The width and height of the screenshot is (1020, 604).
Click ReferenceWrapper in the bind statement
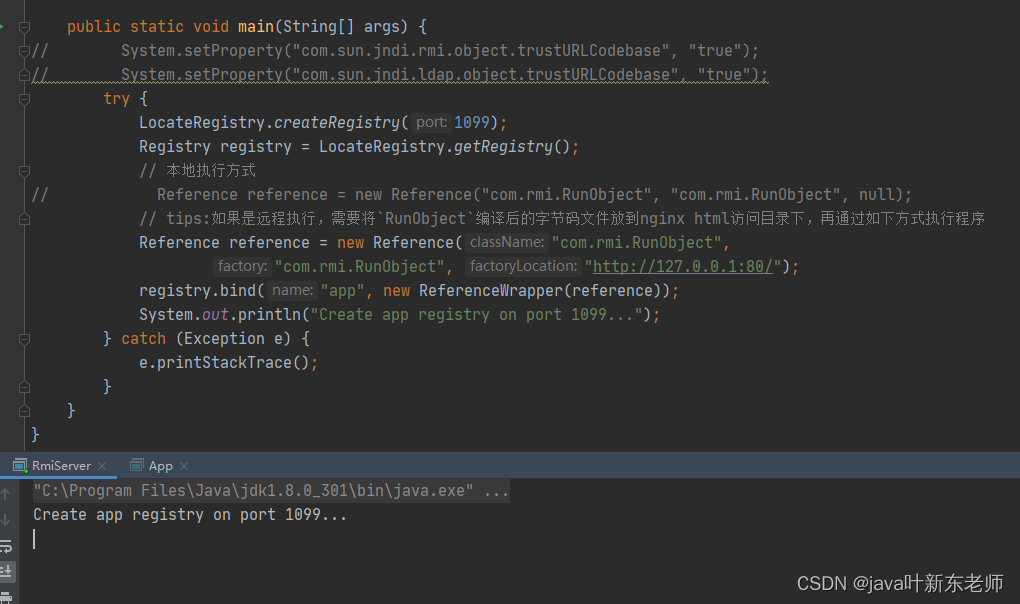pos(490,291)
